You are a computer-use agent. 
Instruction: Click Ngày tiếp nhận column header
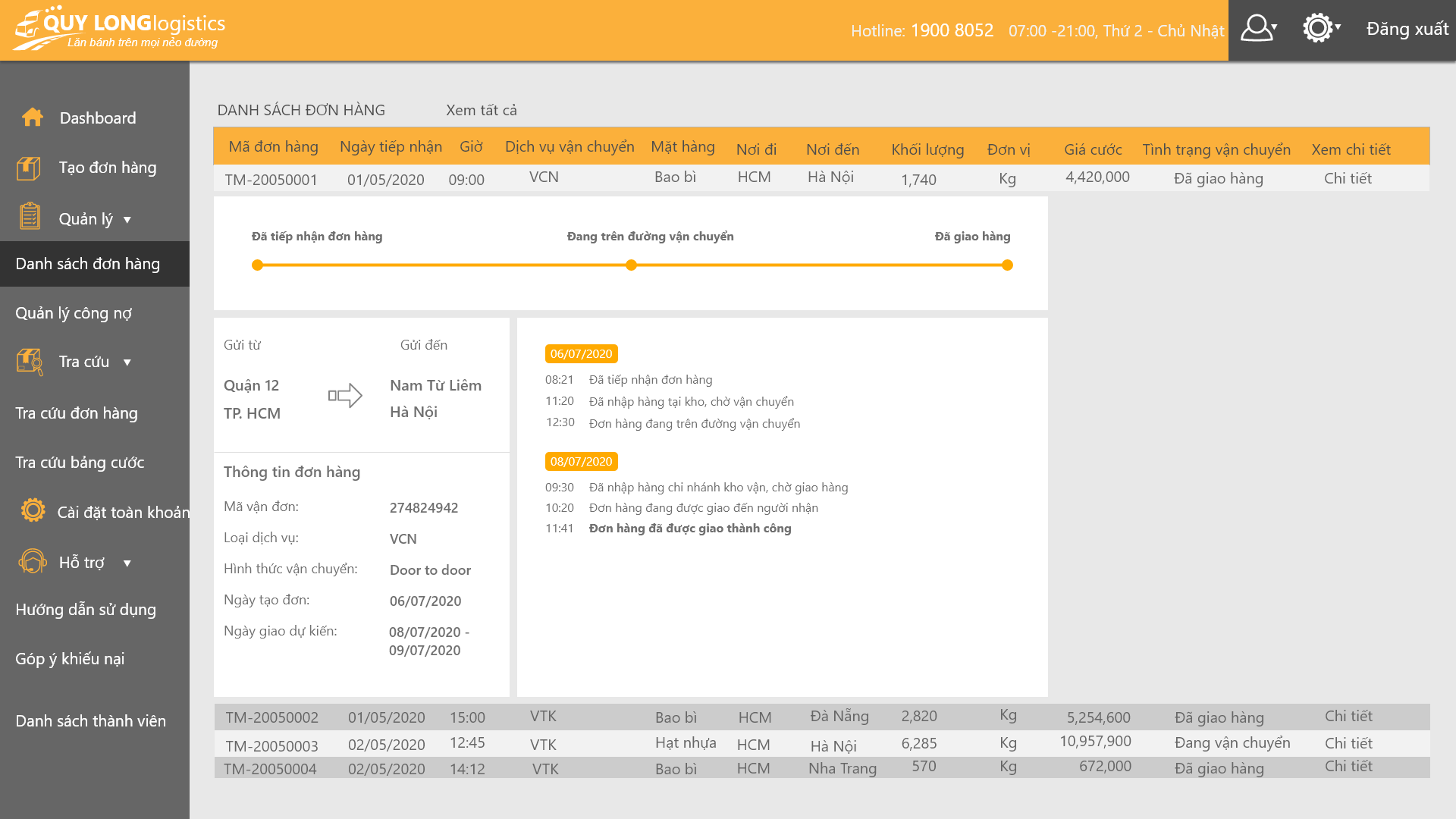tap(391, 146)
